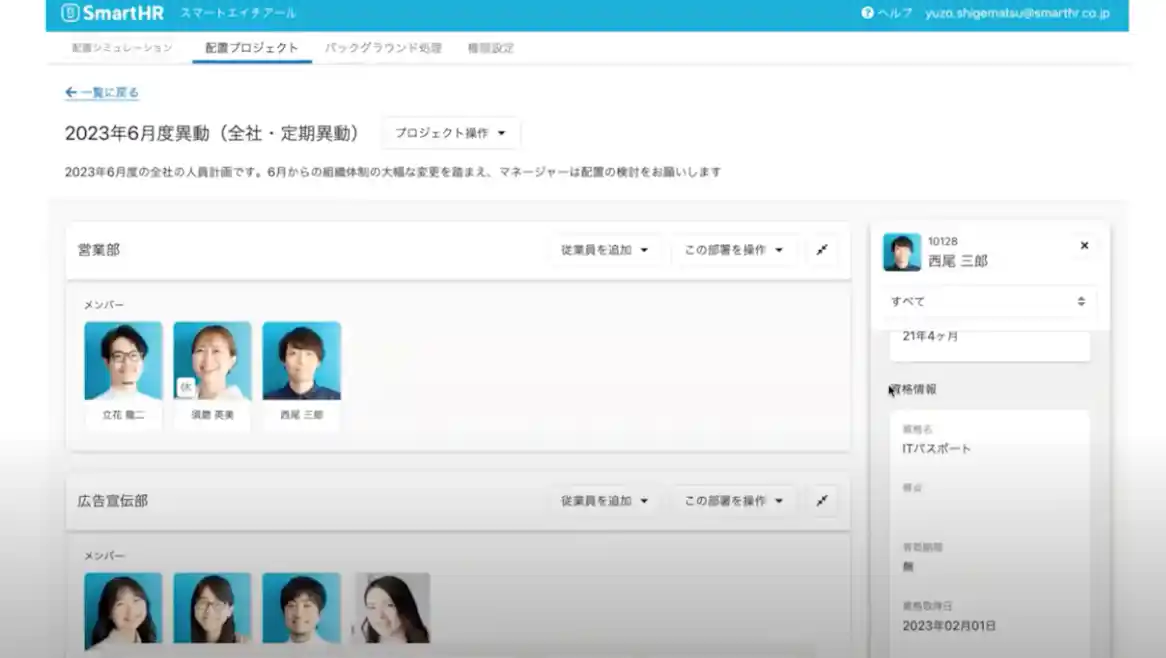Image resolution: width=1166 pixels, height=658 pixels.
Task: Click 西尾 三郎 avatar in detail panel
Action: pyautogui.click(x=901, y=253)
